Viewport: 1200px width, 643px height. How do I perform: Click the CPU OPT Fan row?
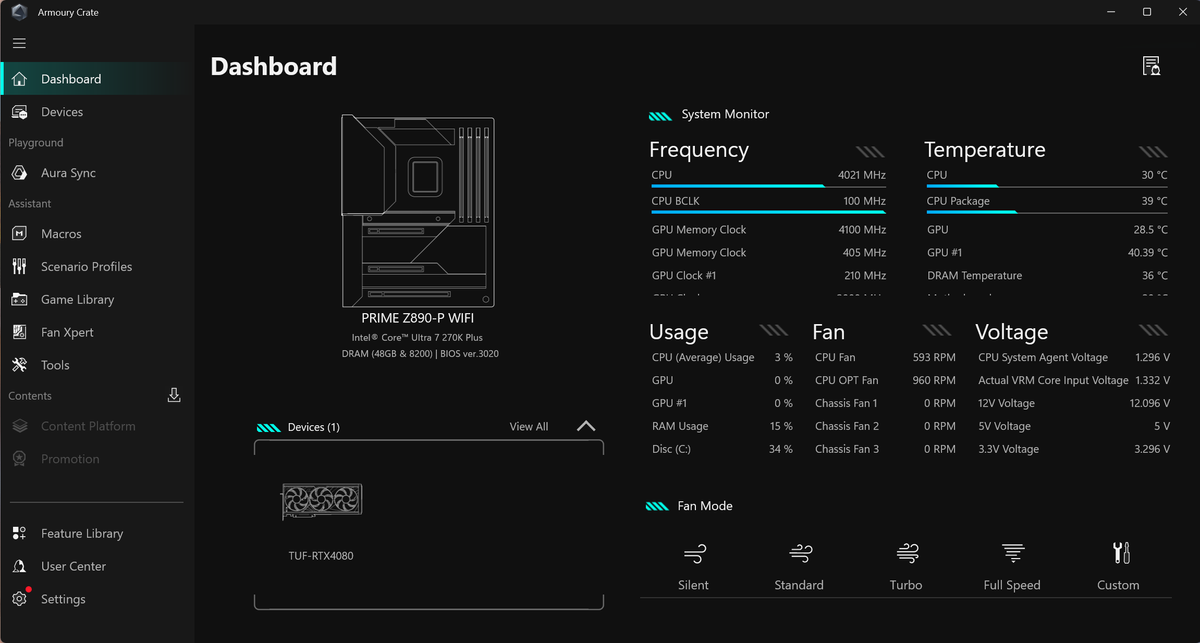[885, 380]
